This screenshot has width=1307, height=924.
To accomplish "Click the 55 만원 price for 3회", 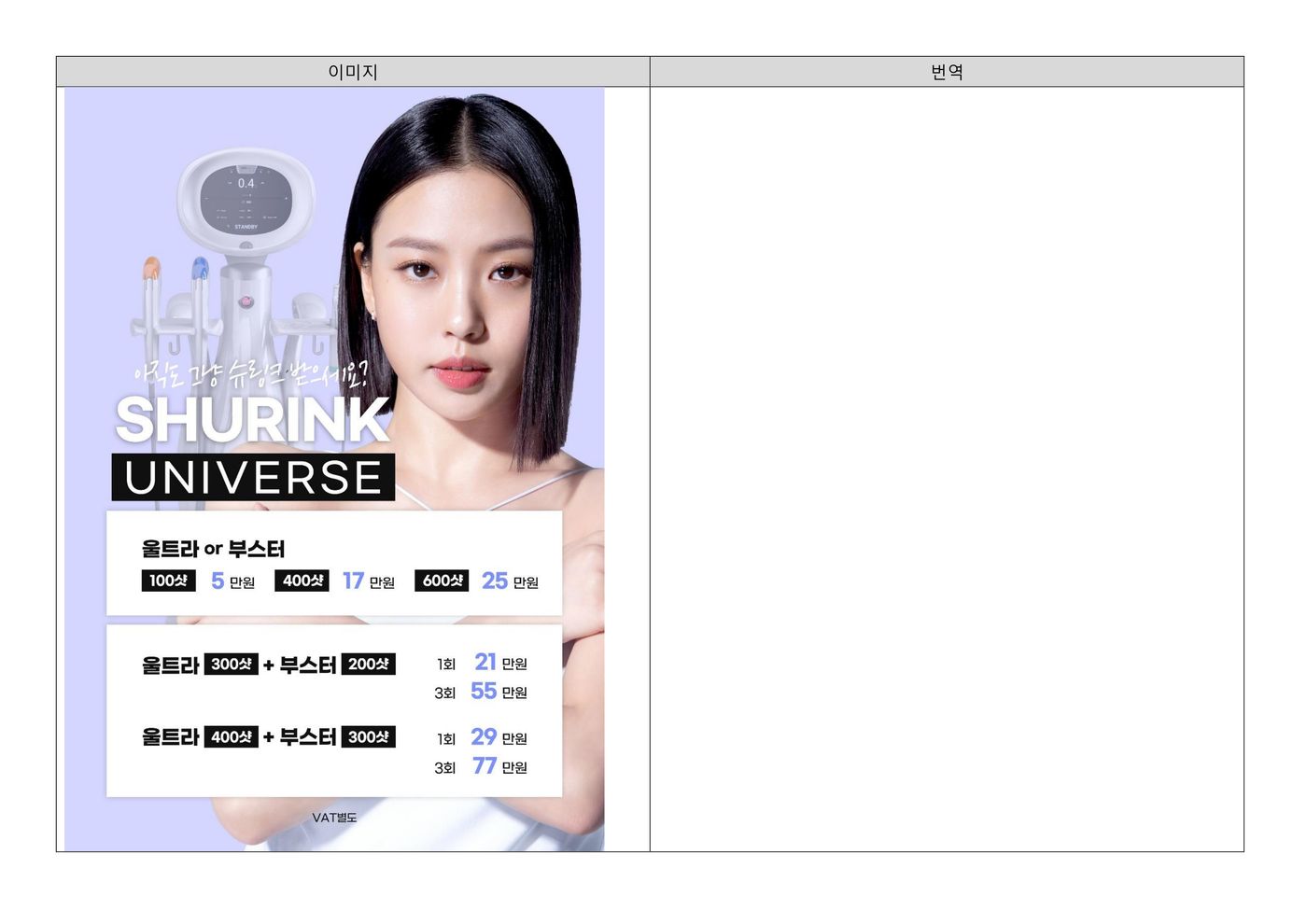I will pyautogui.click(x=499, y=692).
